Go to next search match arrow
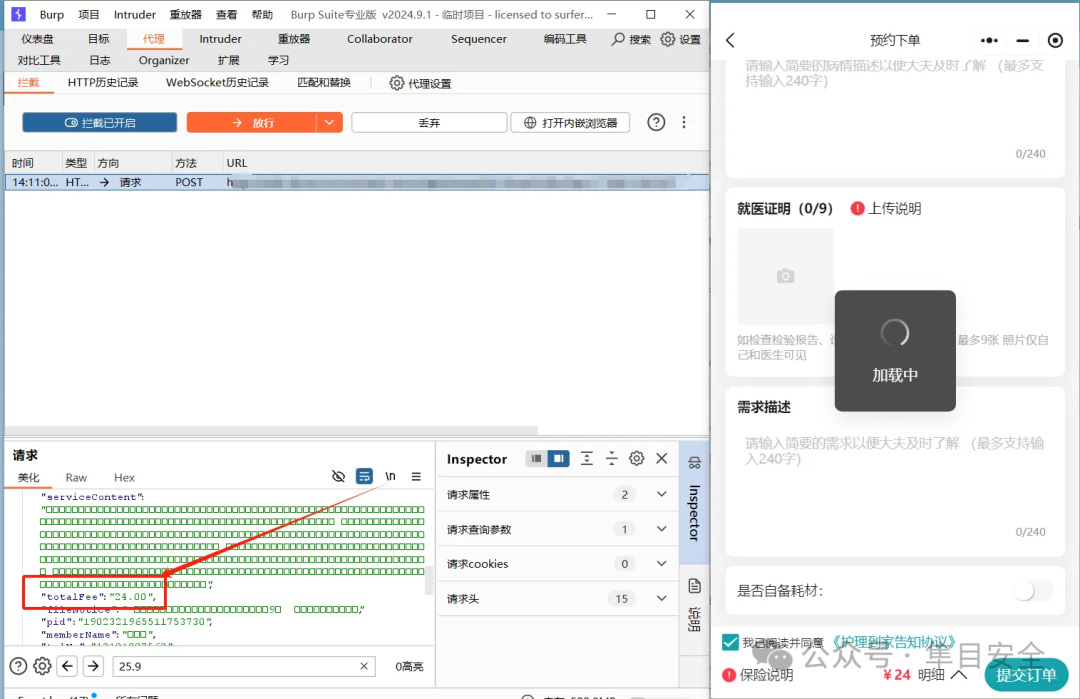The height and width of the screenshot is (699, 1080). (94, 666)
